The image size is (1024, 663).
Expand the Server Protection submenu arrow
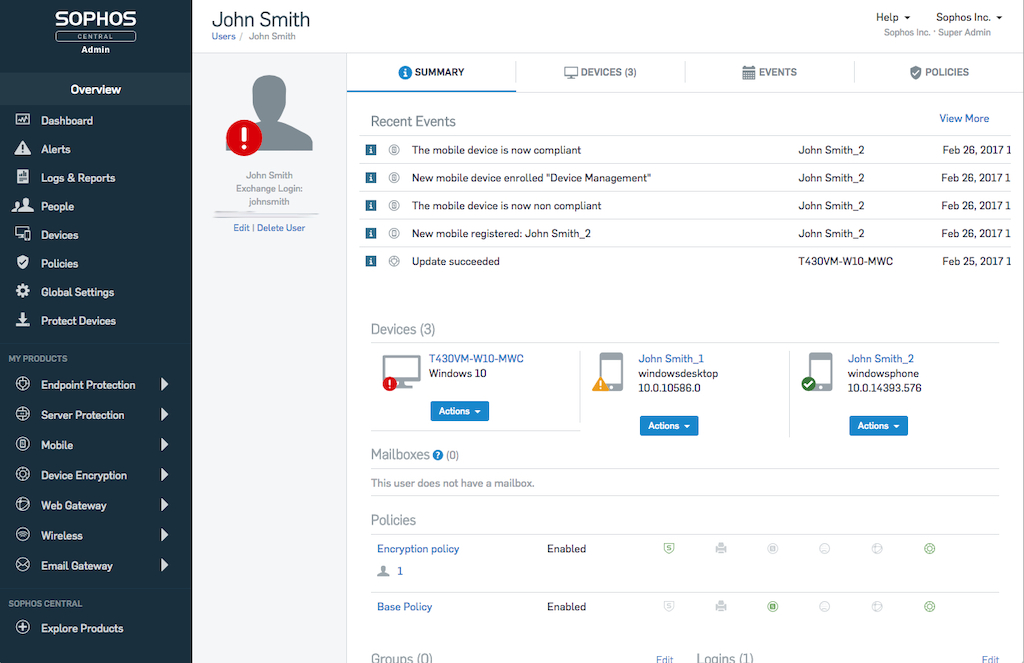165,414
